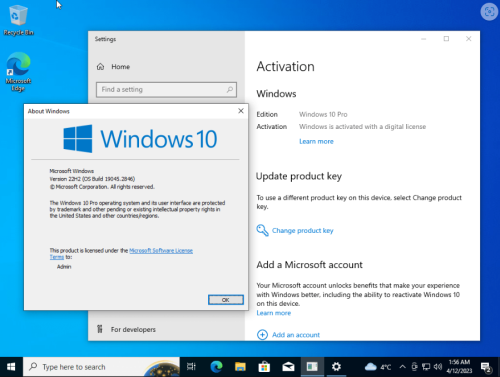Click the Activation page heading
Image resolution: width=500 pixels, height=377 pixels.
click(x=285, y=67)
